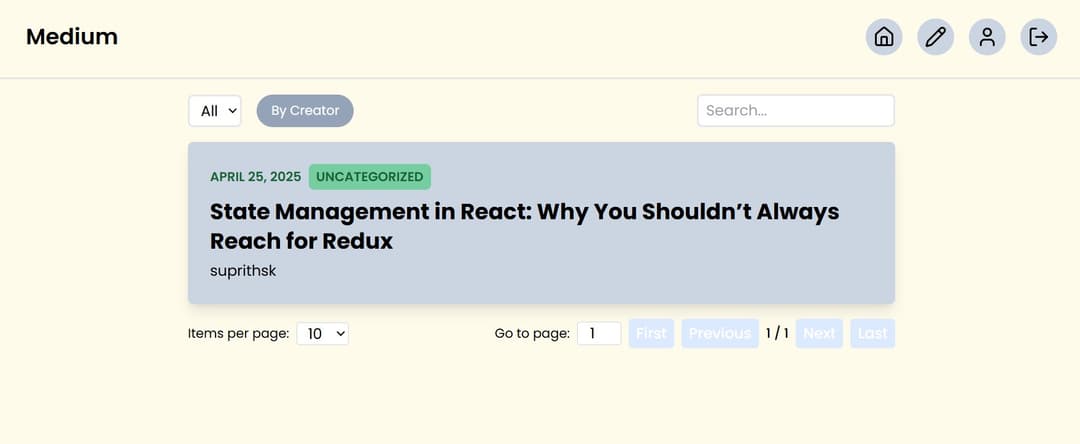This screenshot has width=1080, height=444.
Task: Click the author name suprithsk
Action: (x=243, y=271)
